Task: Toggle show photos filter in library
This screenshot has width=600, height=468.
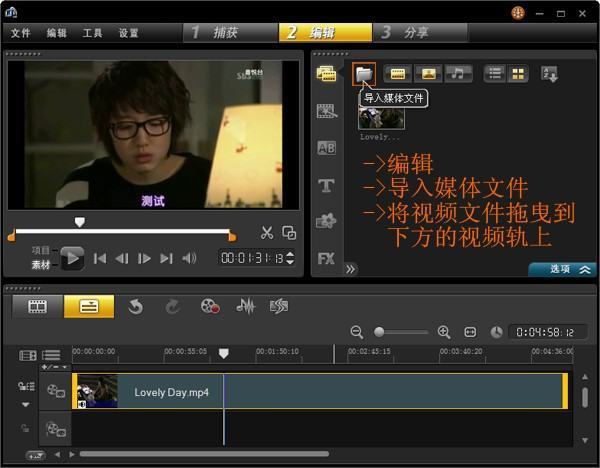Action: pos(429,73)
